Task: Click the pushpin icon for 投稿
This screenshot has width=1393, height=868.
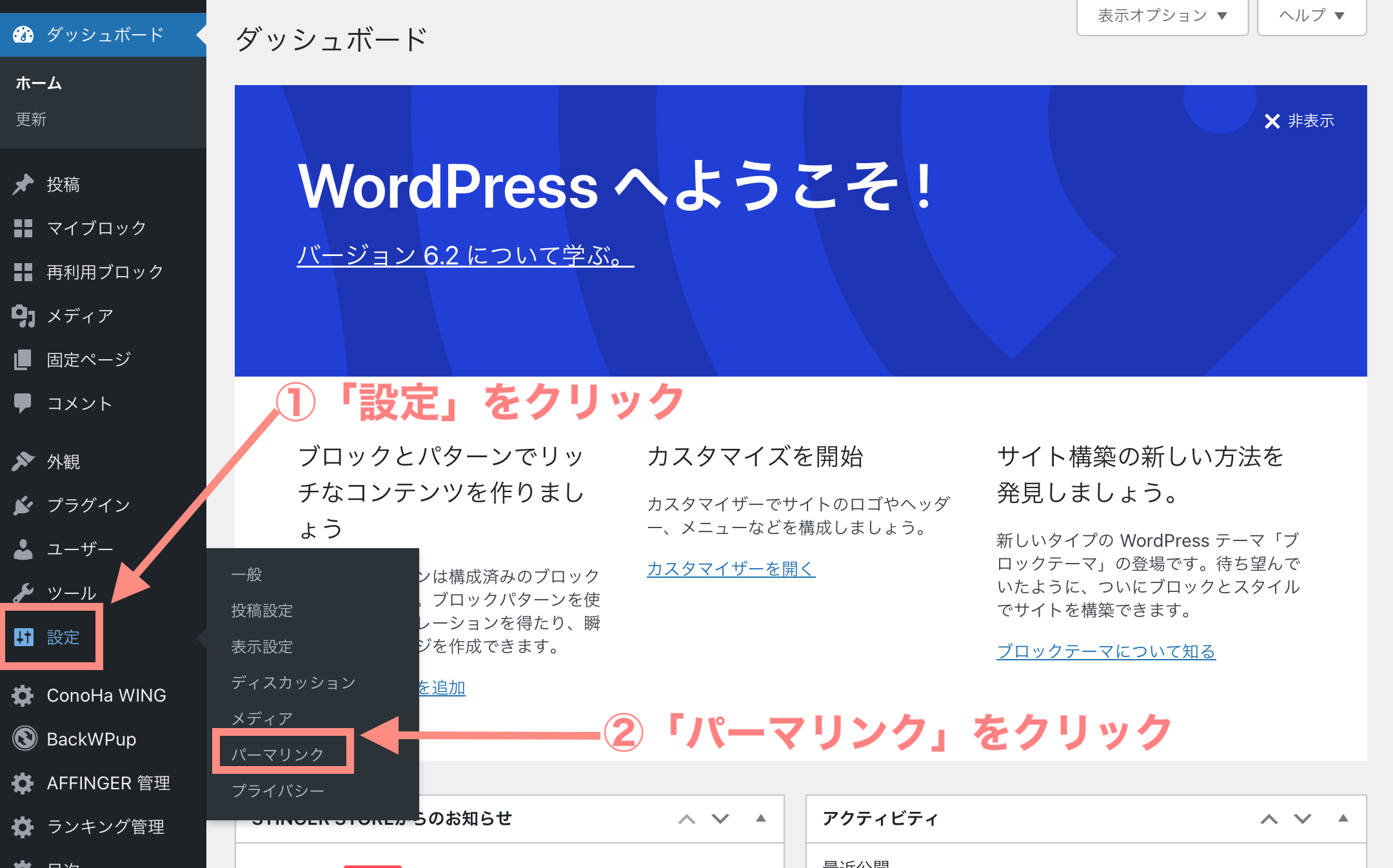Action: click(x=23, y=184)
